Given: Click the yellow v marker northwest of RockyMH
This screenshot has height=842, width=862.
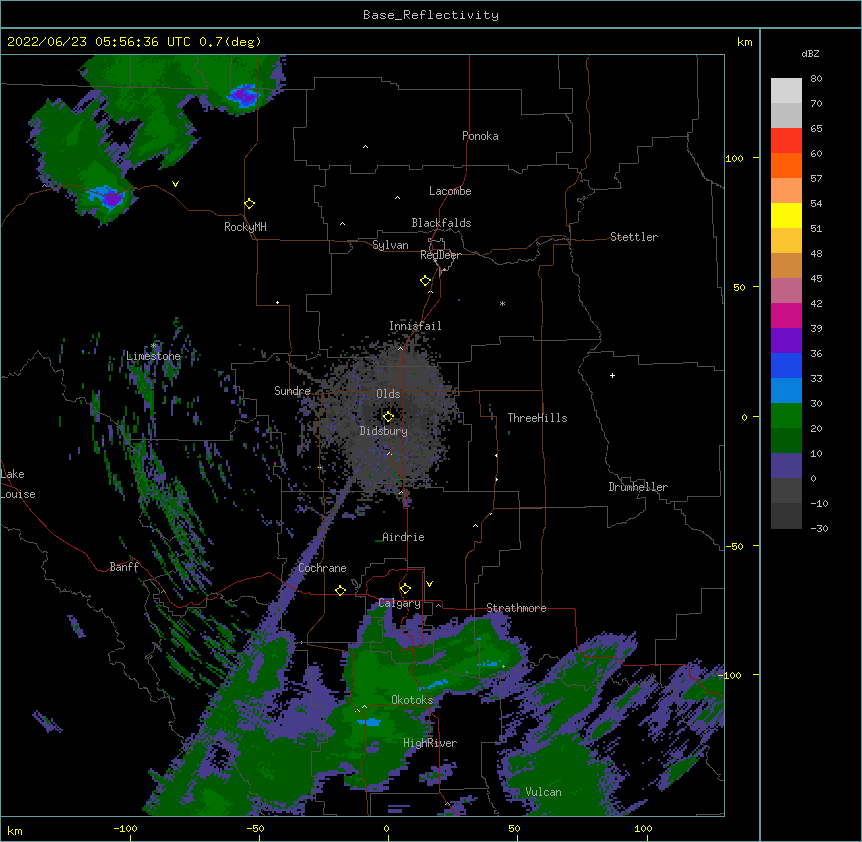Looking at the screenshot, I should [x=175, y=184].
